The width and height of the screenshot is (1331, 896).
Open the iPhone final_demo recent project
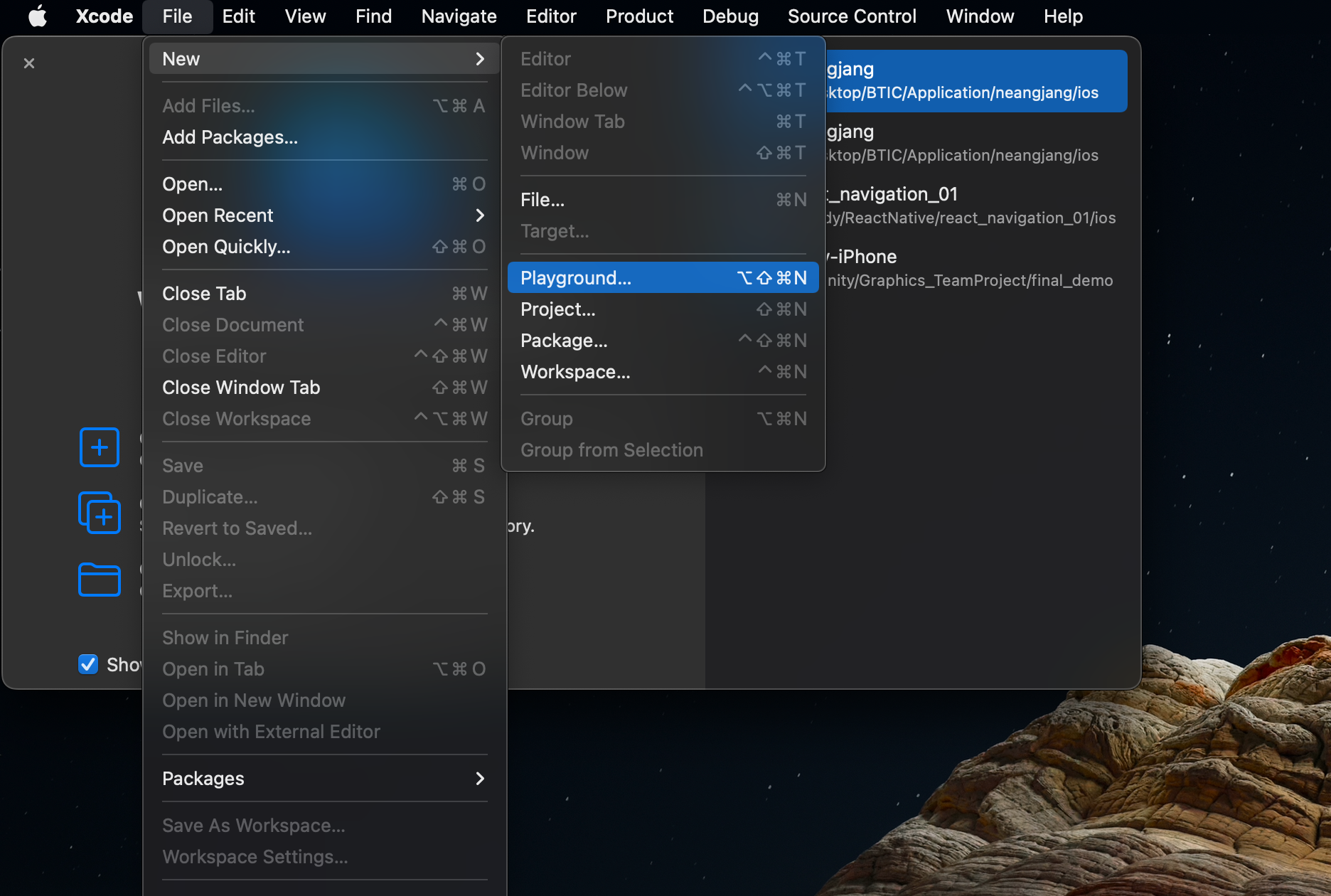[976, 268]
